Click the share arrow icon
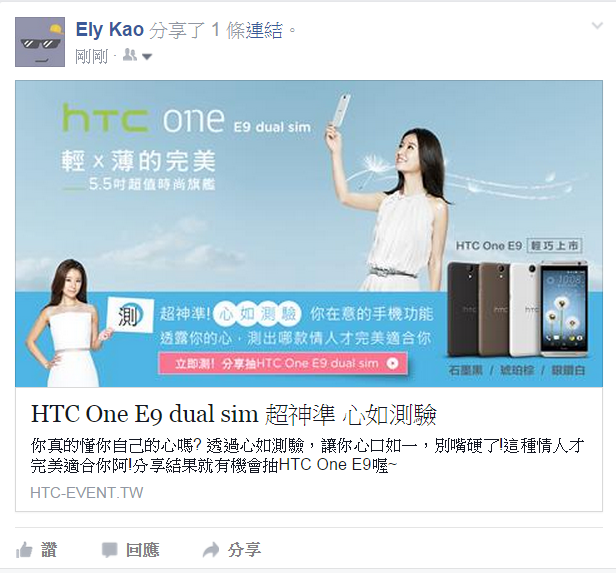616x573 pixels. coord(211,550)
